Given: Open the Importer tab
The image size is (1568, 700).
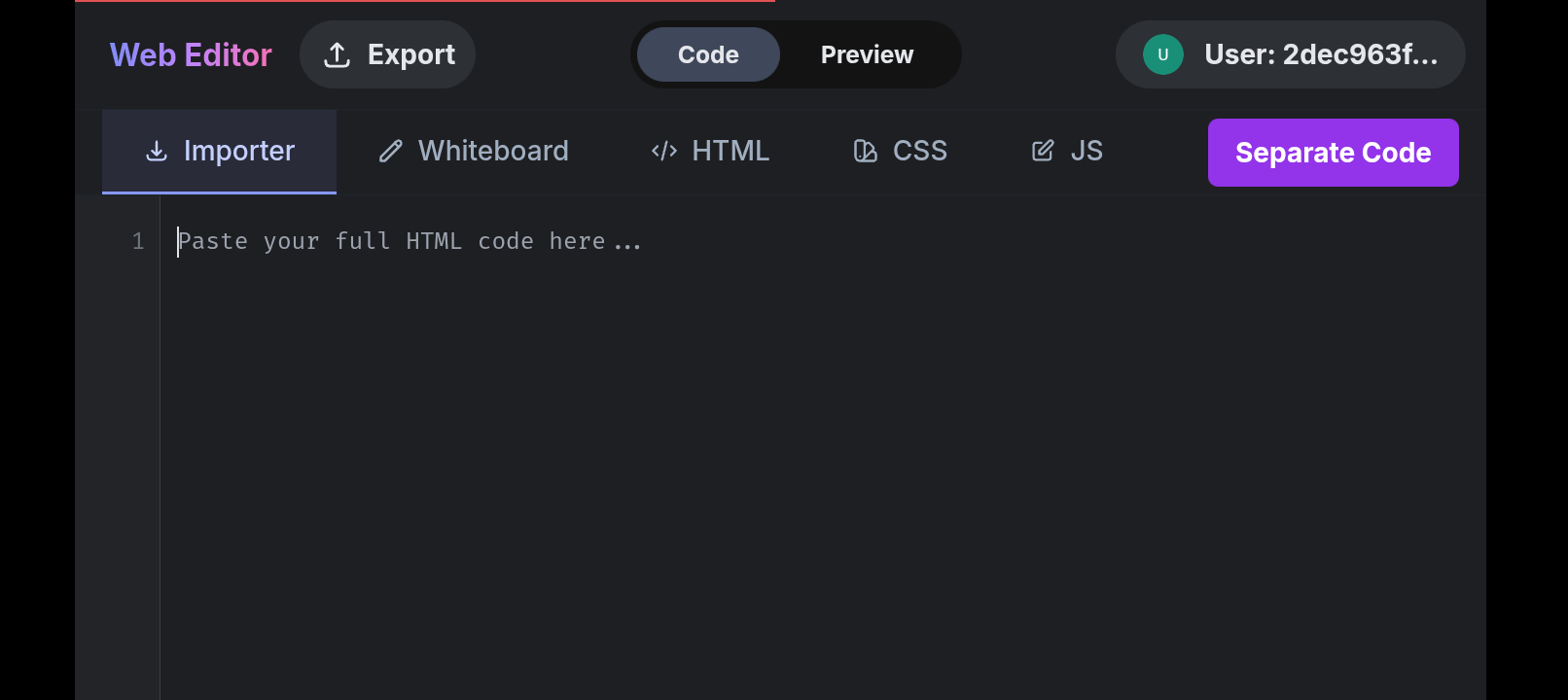Looking at the screenshot, I should point(220,152).
